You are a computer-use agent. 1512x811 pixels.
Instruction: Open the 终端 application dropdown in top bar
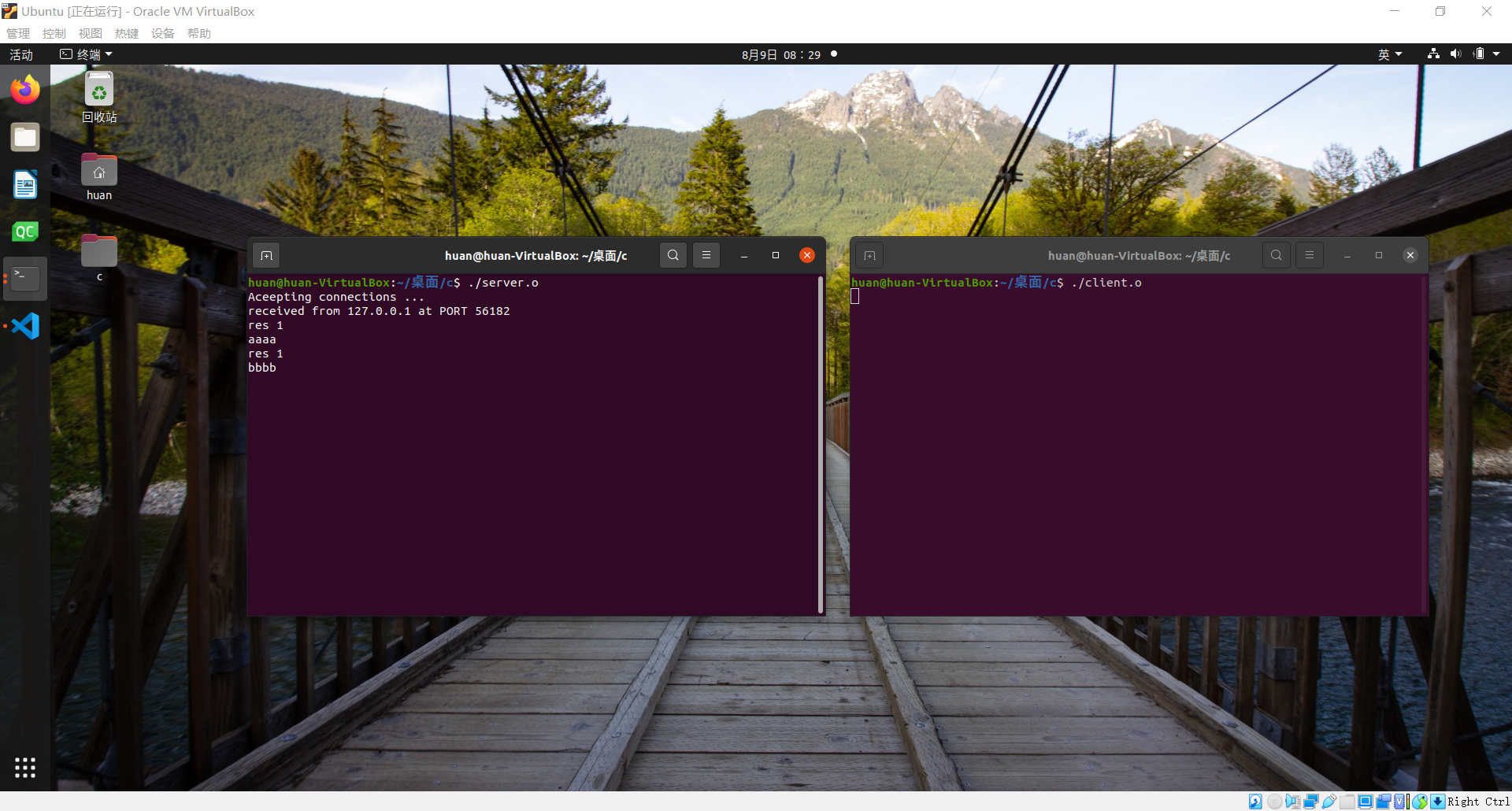pos(87,54)
